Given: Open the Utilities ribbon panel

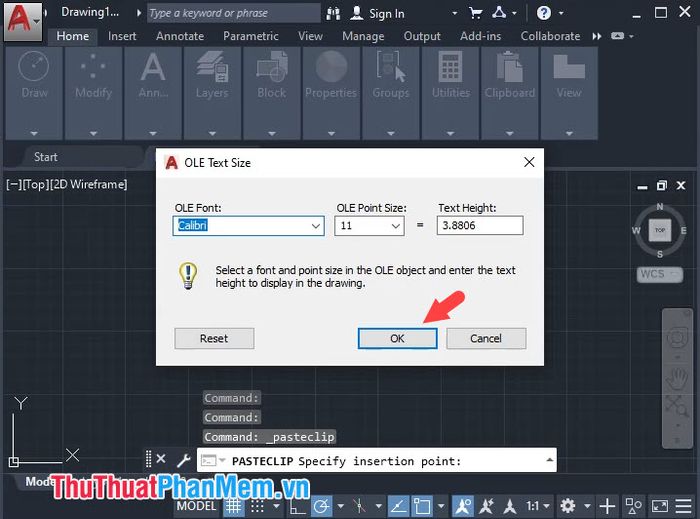Looking at the screenshot, I should (450, 93).
